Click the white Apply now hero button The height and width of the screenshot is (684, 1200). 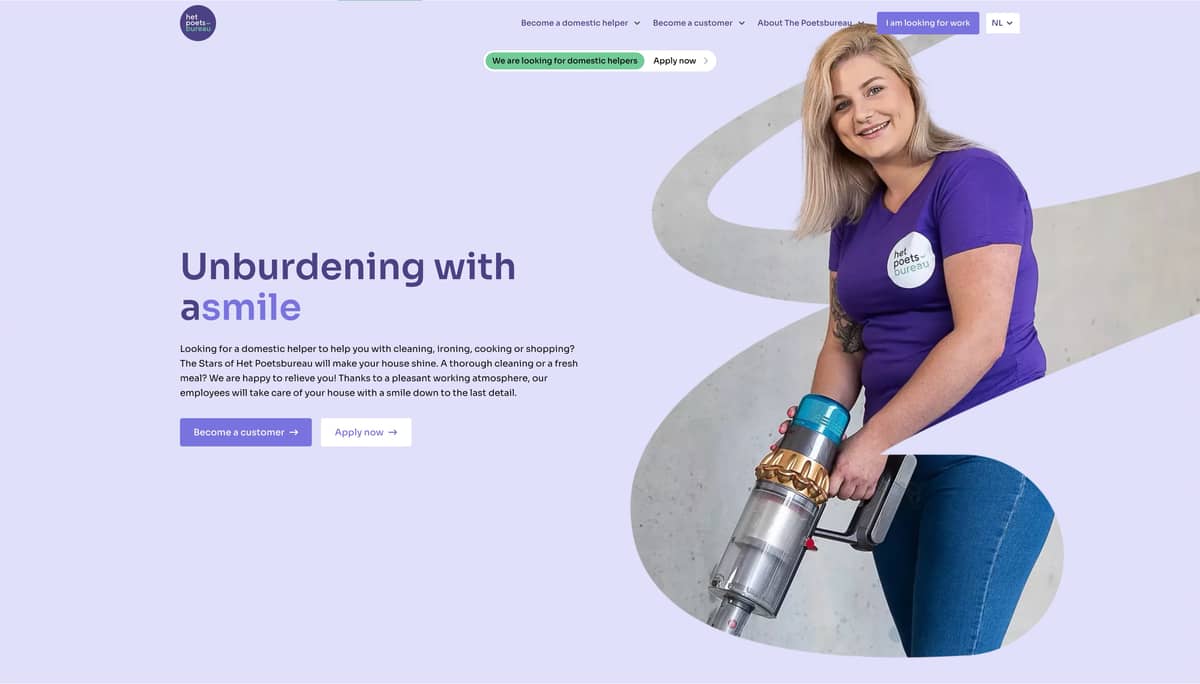coord(366,432)
